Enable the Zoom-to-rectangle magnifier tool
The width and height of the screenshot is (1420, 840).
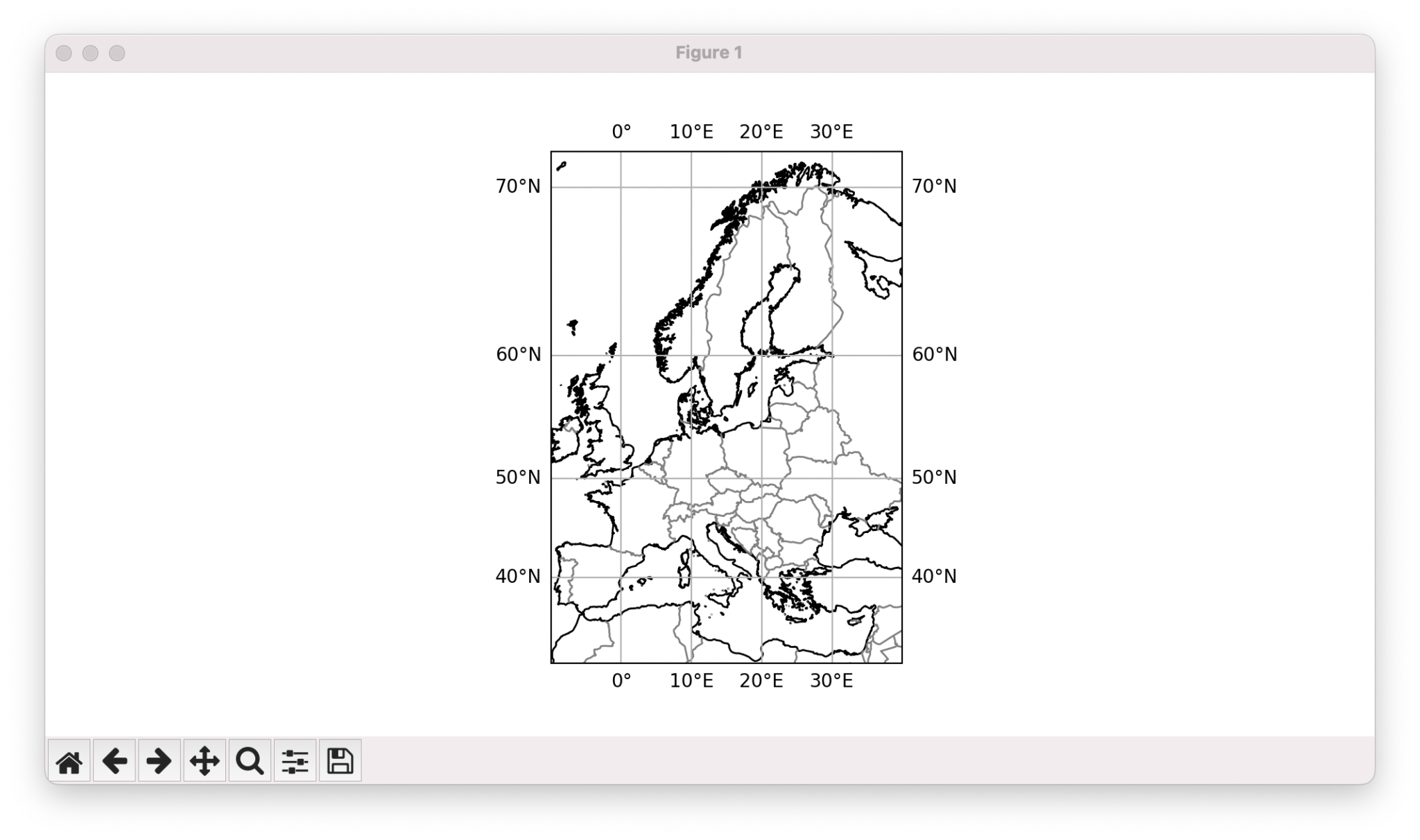coord(250,761)
